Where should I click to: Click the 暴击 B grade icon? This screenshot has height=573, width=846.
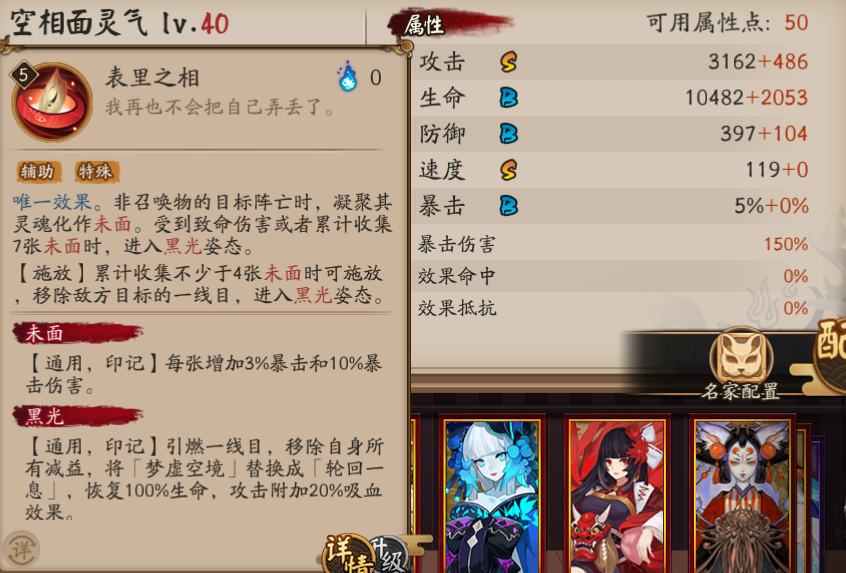(x=508, y=206)
